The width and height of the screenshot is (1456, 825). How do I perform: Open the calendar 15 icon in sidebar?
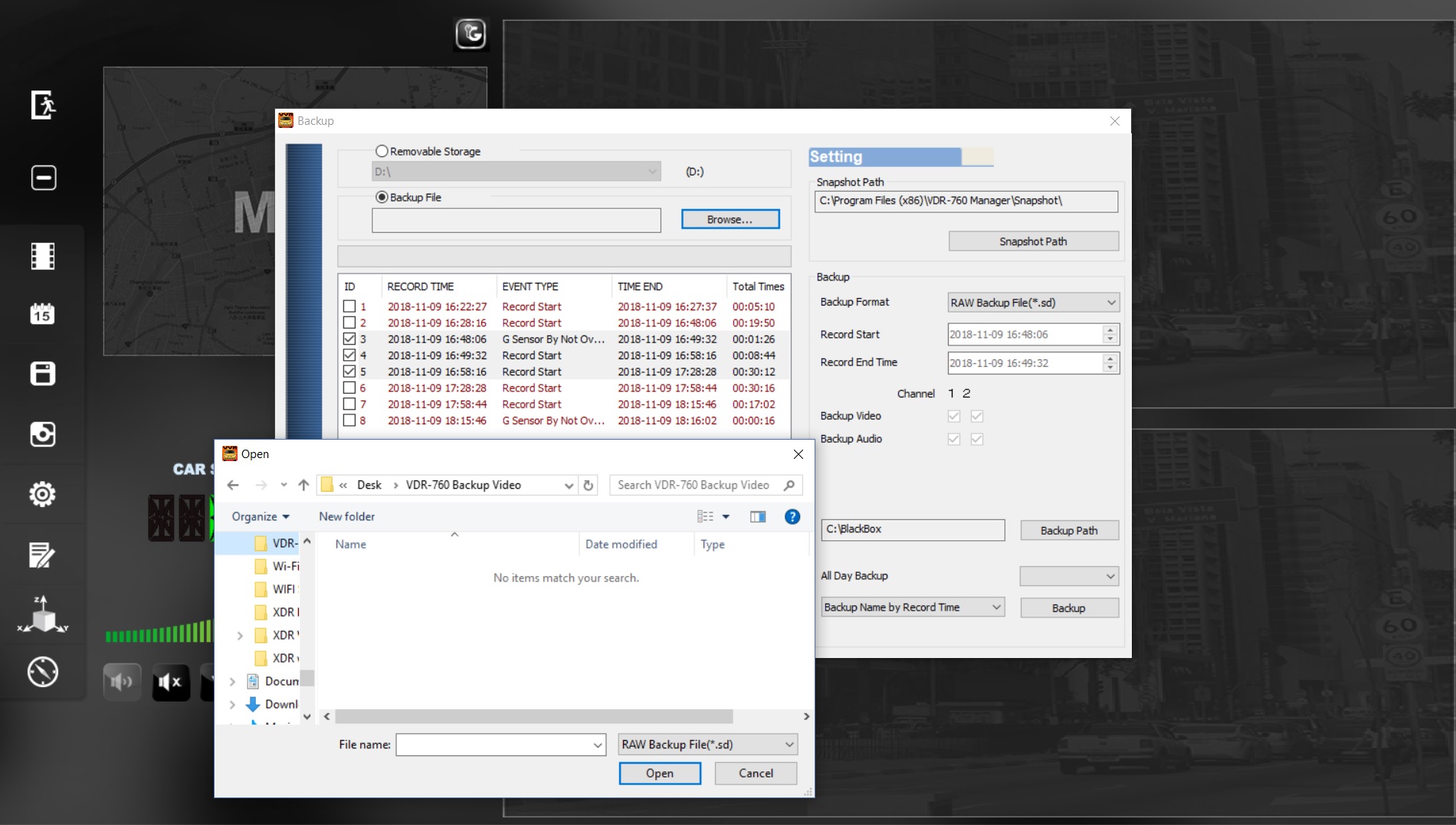pyautogui.click(x=43, y=313)
